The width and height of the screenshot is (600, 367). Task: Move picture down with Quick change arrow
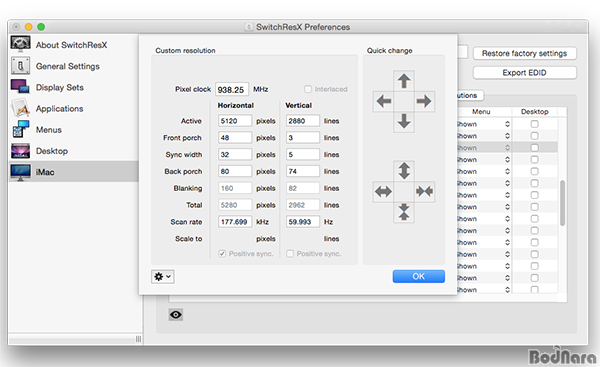point(404,121)
